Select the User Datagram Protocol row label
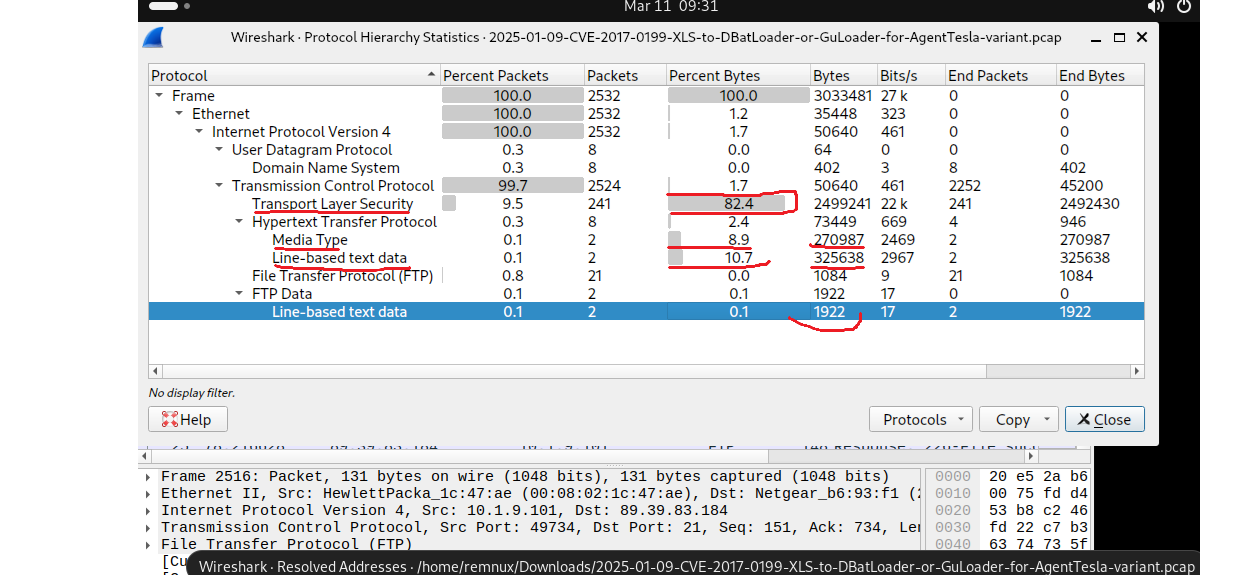The height and width of the screenshot is (575, 1253). click(312, 150)
